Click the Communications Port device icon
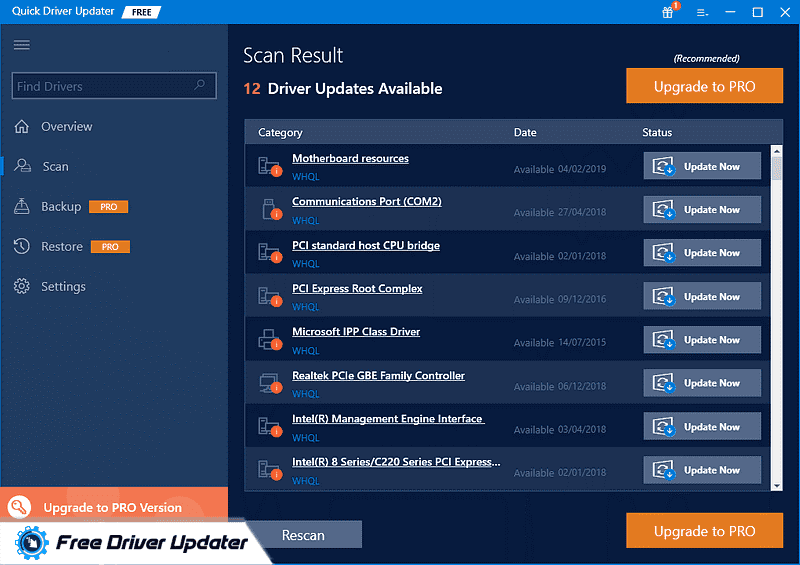 tap(271, 209)
